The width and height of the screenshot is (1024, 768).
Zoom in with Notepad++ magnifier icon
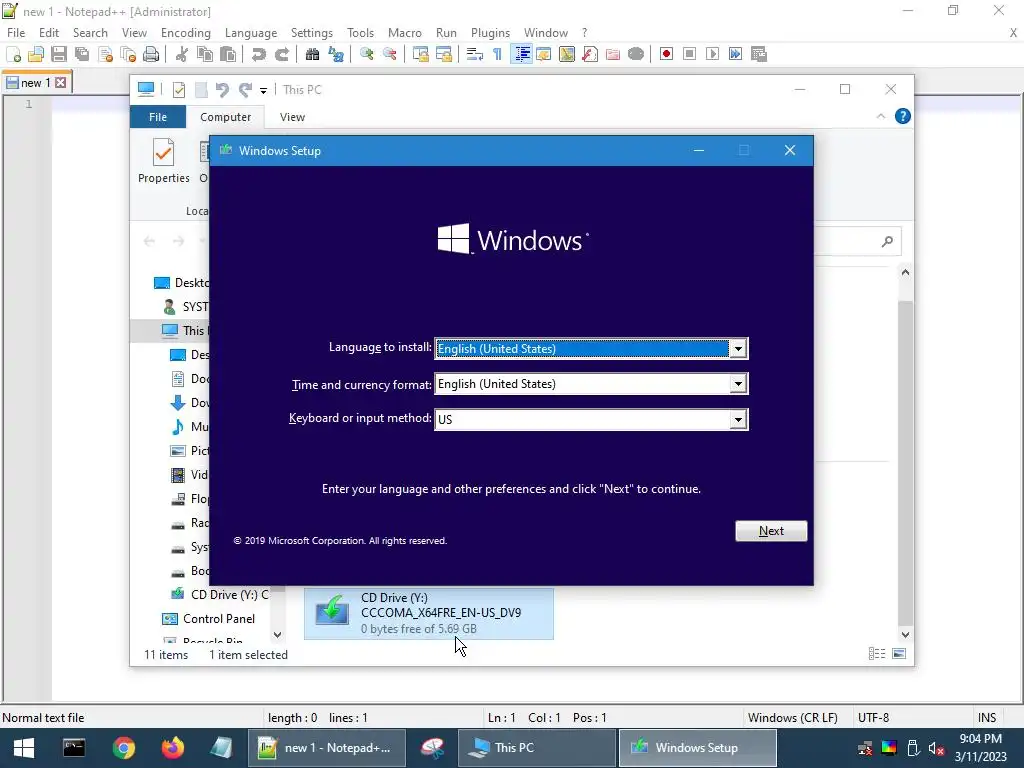[366, 54]
